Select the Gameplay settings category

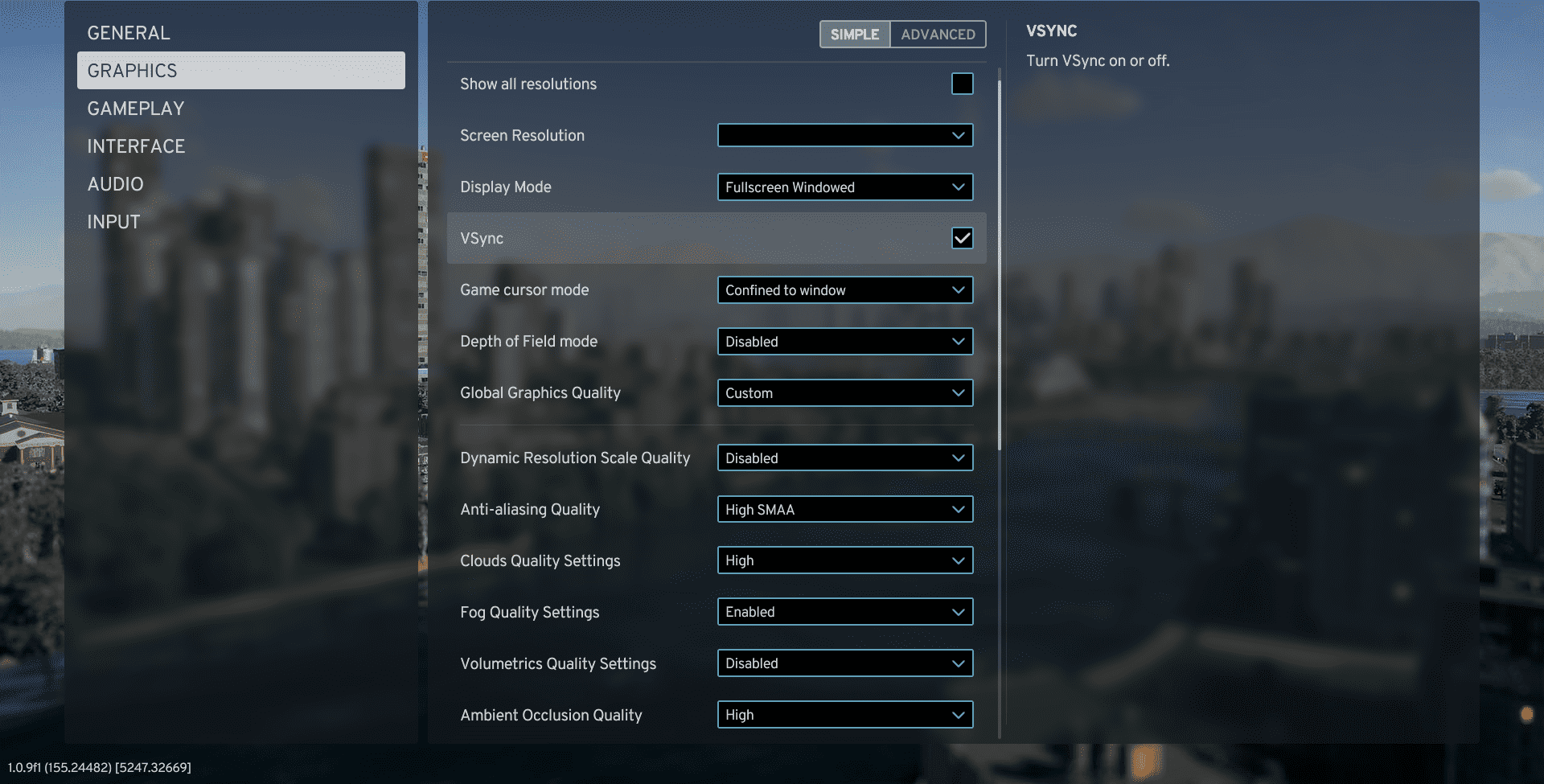pos(136,109)
